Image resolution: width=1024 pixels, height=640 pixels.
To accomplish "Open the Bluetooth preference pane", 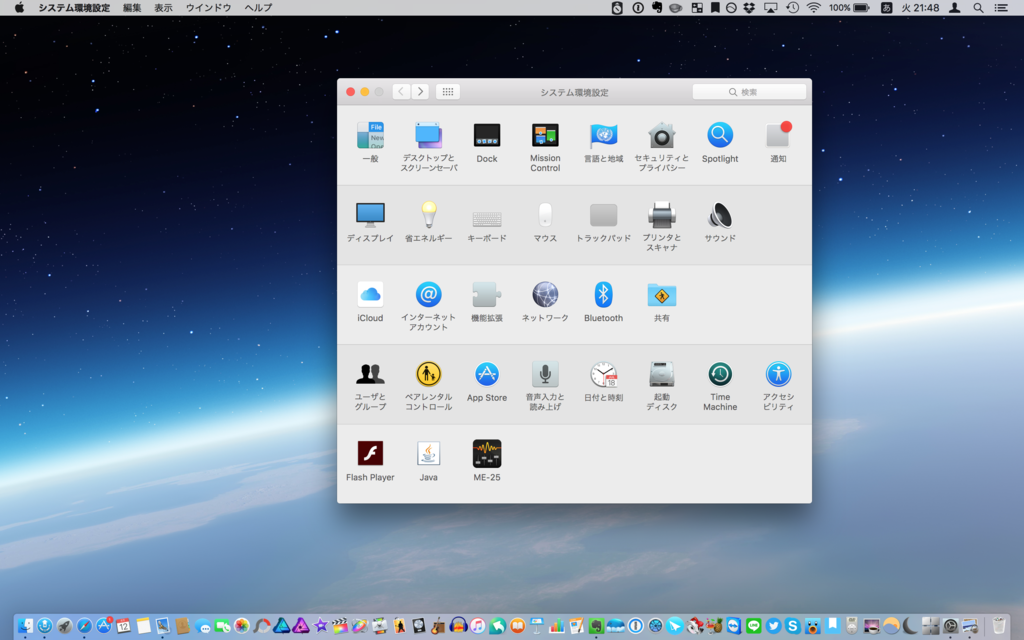I will tap(603, 302).
